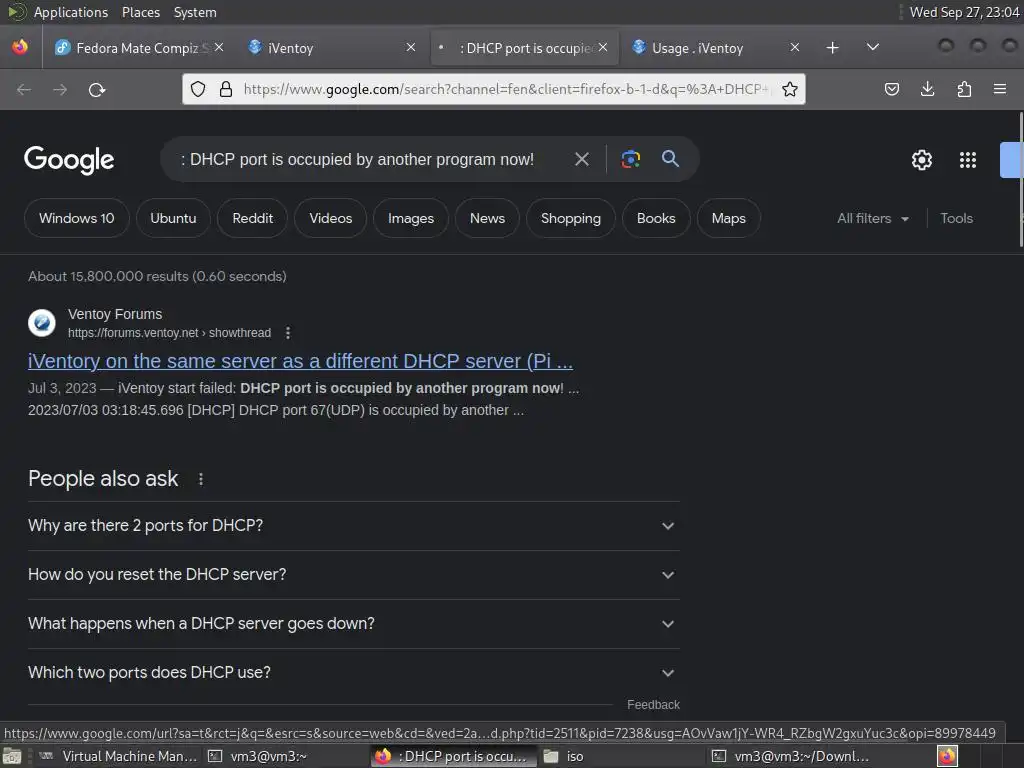Image resolution: width=1024 pixels, height=768 pixels.
Task: Open Ventoy Forums result options menu
Action: 288,333
